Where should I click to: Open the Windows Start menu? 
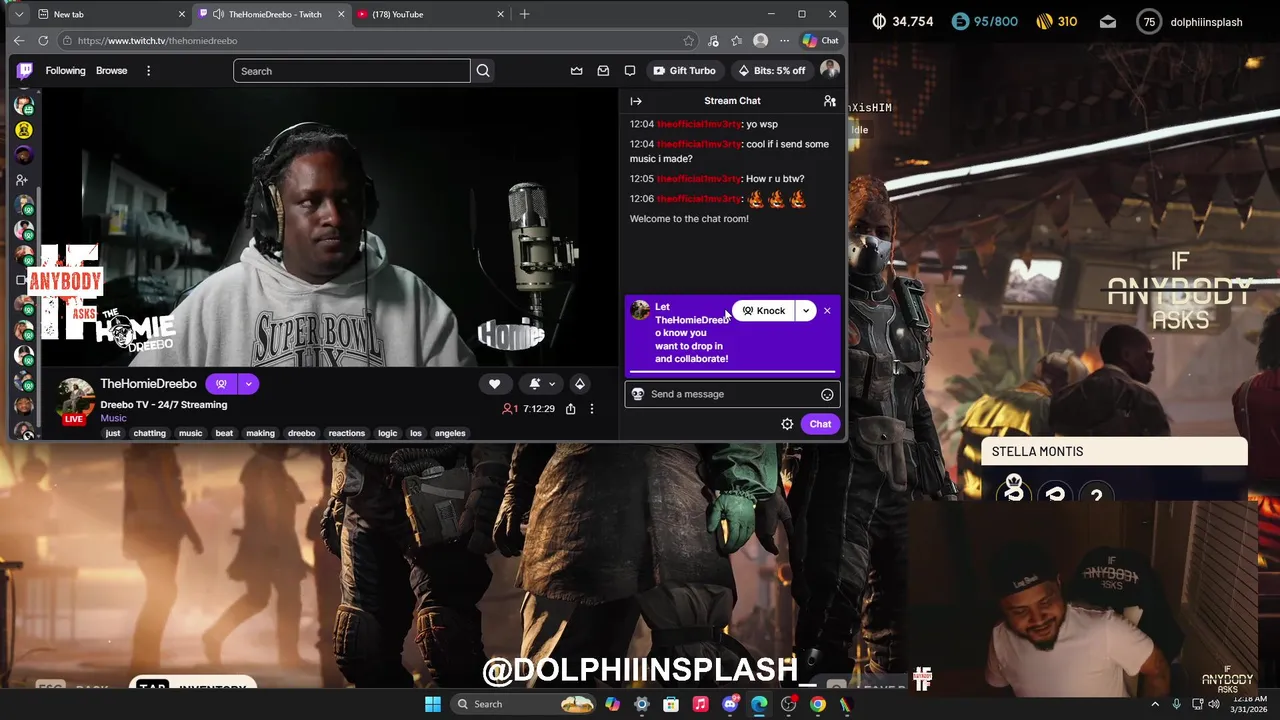point(433,704)
